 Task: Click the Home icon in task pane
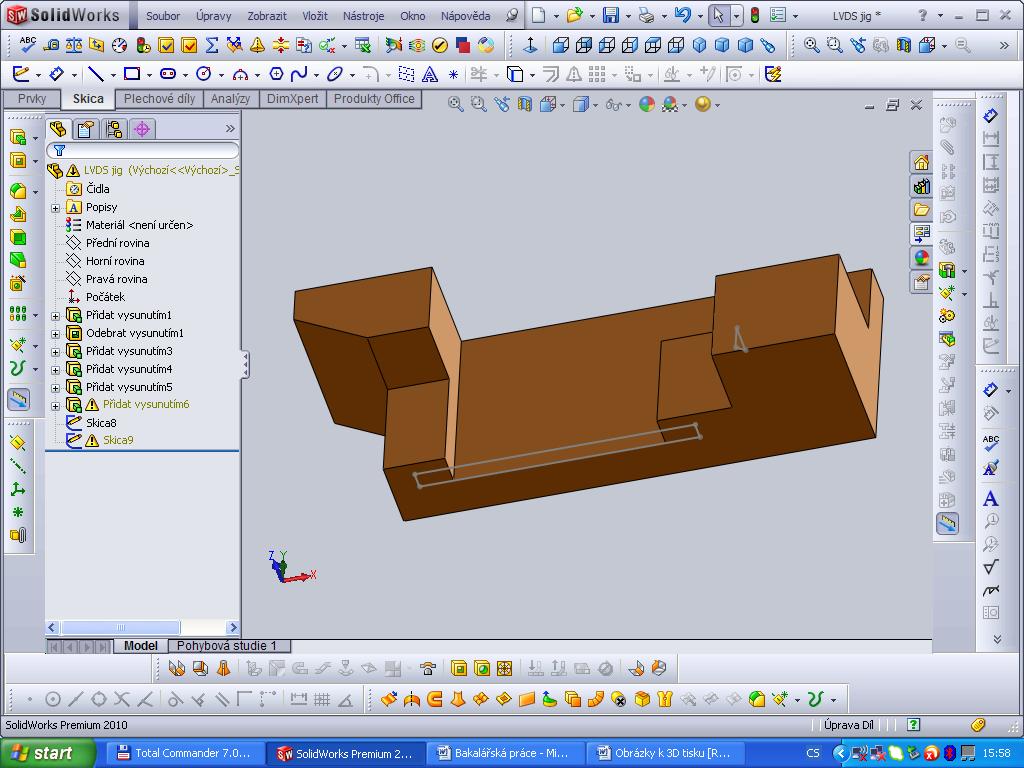pos(921,162)
